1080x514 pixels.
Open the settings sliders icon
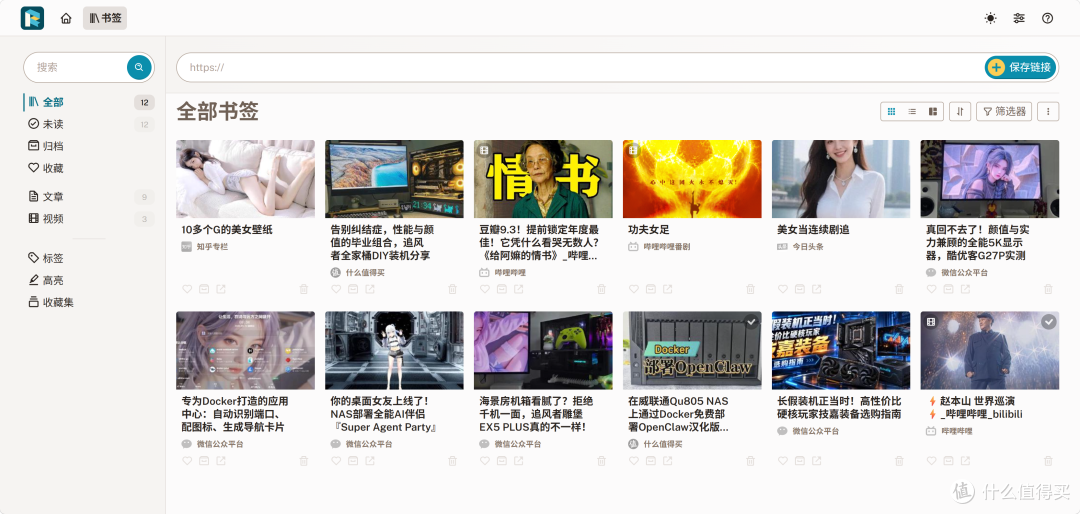click(x=1019, y=19)
